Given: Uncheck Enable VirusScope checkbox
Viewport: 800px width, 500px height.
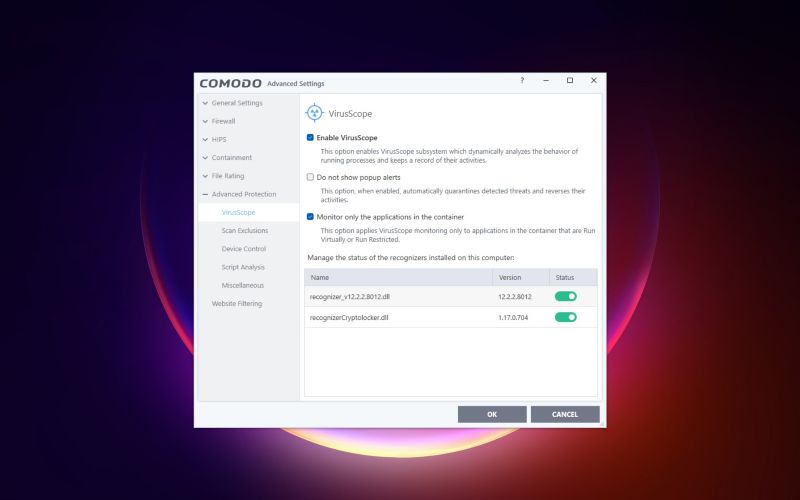Looking at the screenshot, I should 310,138.
